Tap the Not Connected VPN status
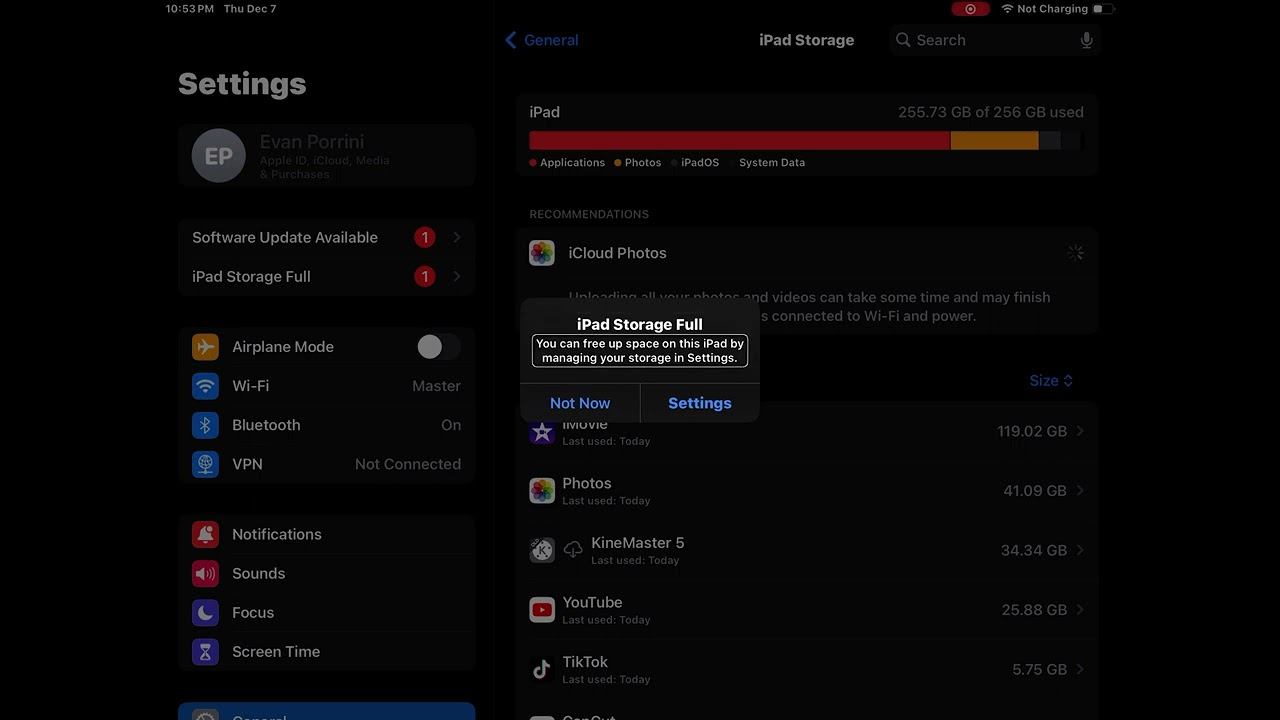Viewport: 1280px width, 720px height. (408, 464)
